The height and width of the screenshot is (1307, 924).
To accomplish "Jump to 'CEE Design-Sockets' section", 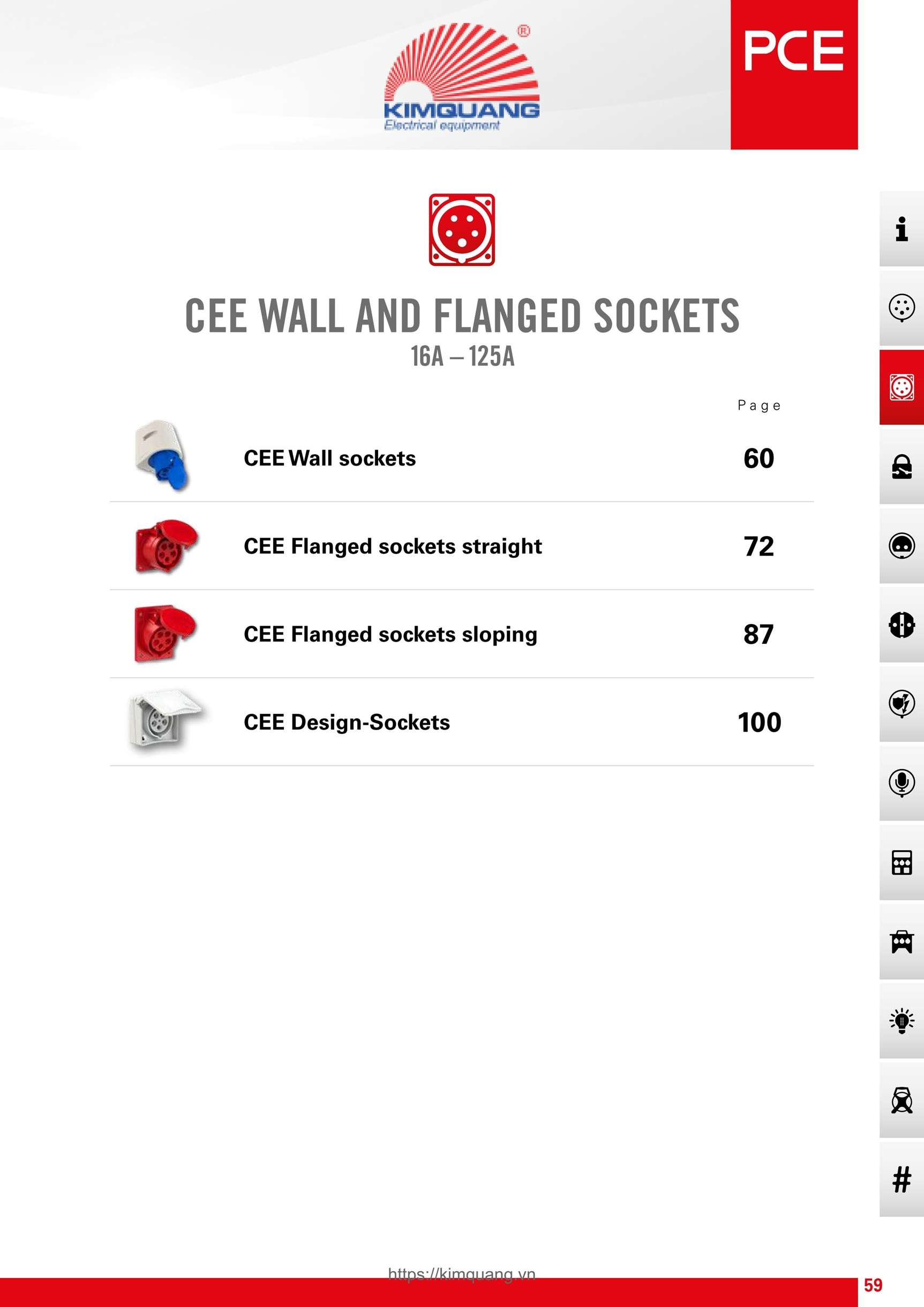I will coord(347,723).
